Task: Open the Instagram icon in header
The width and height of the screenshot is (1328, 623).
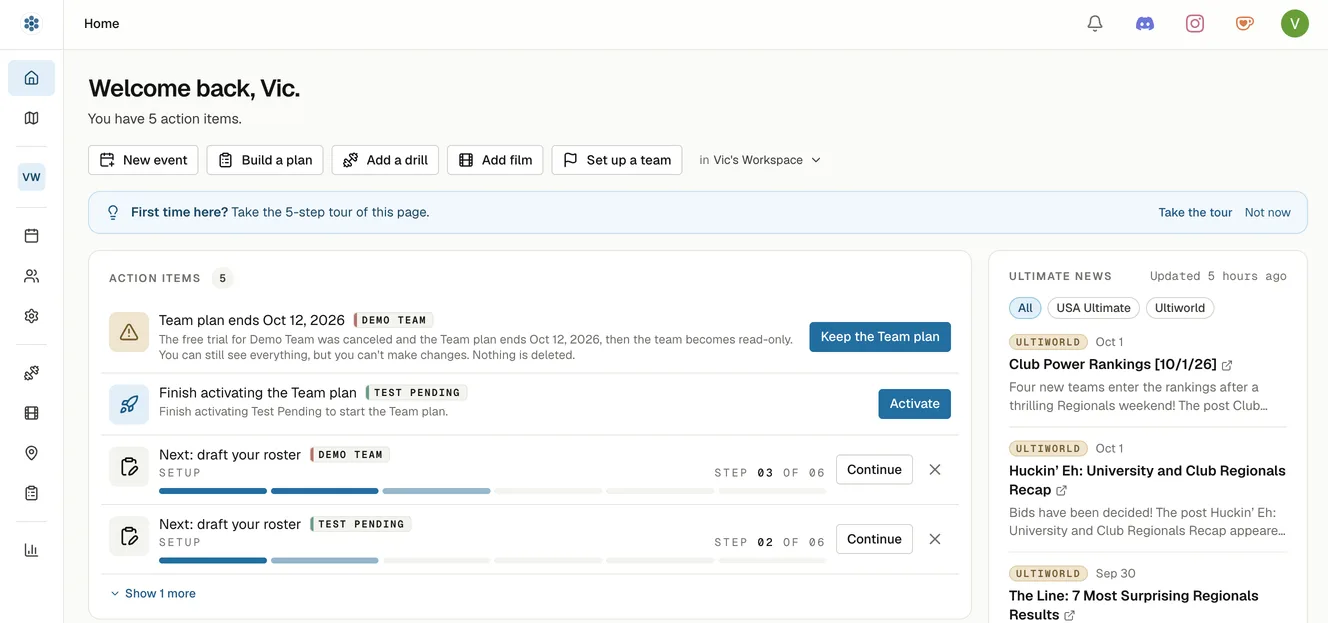Action: (1195, 23)
